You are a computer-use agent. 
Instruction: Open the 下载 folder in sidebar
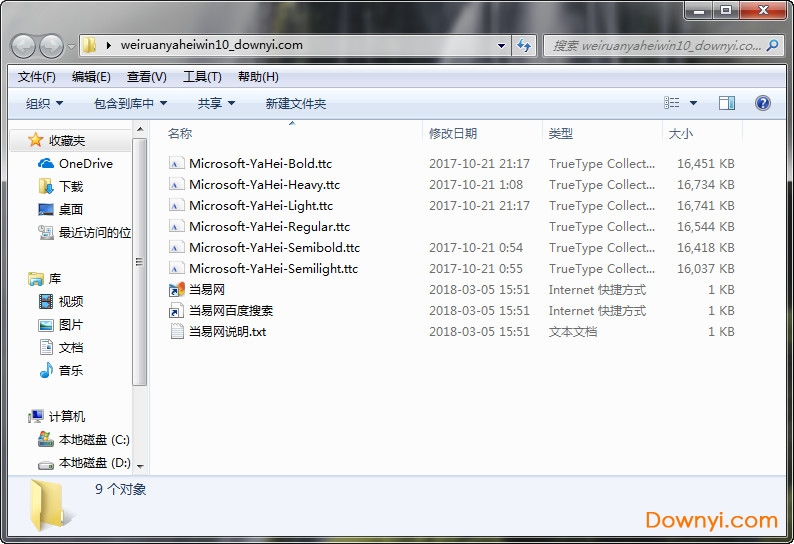click(46, 186)
